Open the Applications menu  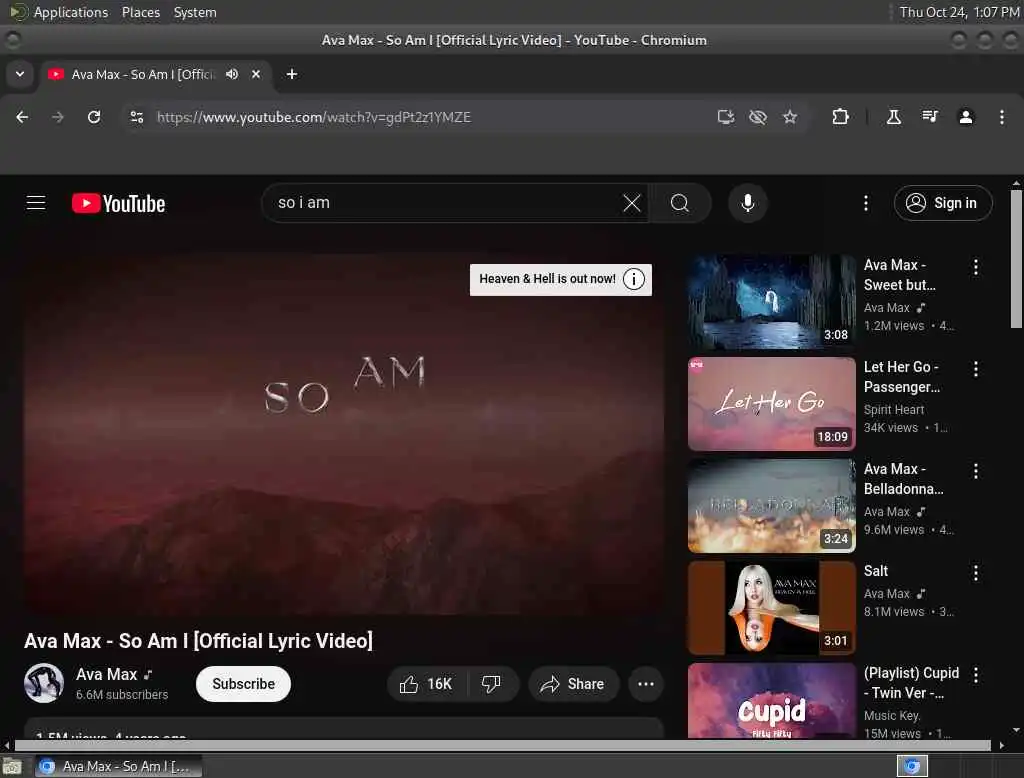pyautogui.click(x=71, y=12)
